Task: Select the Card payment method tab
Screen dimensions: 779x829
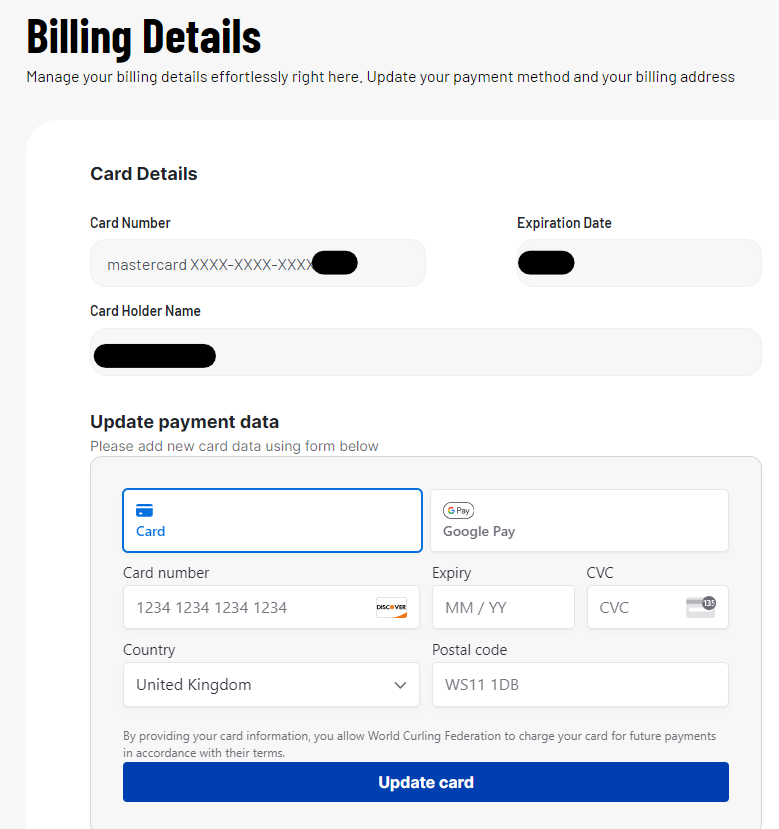Action: coord(272,520)
